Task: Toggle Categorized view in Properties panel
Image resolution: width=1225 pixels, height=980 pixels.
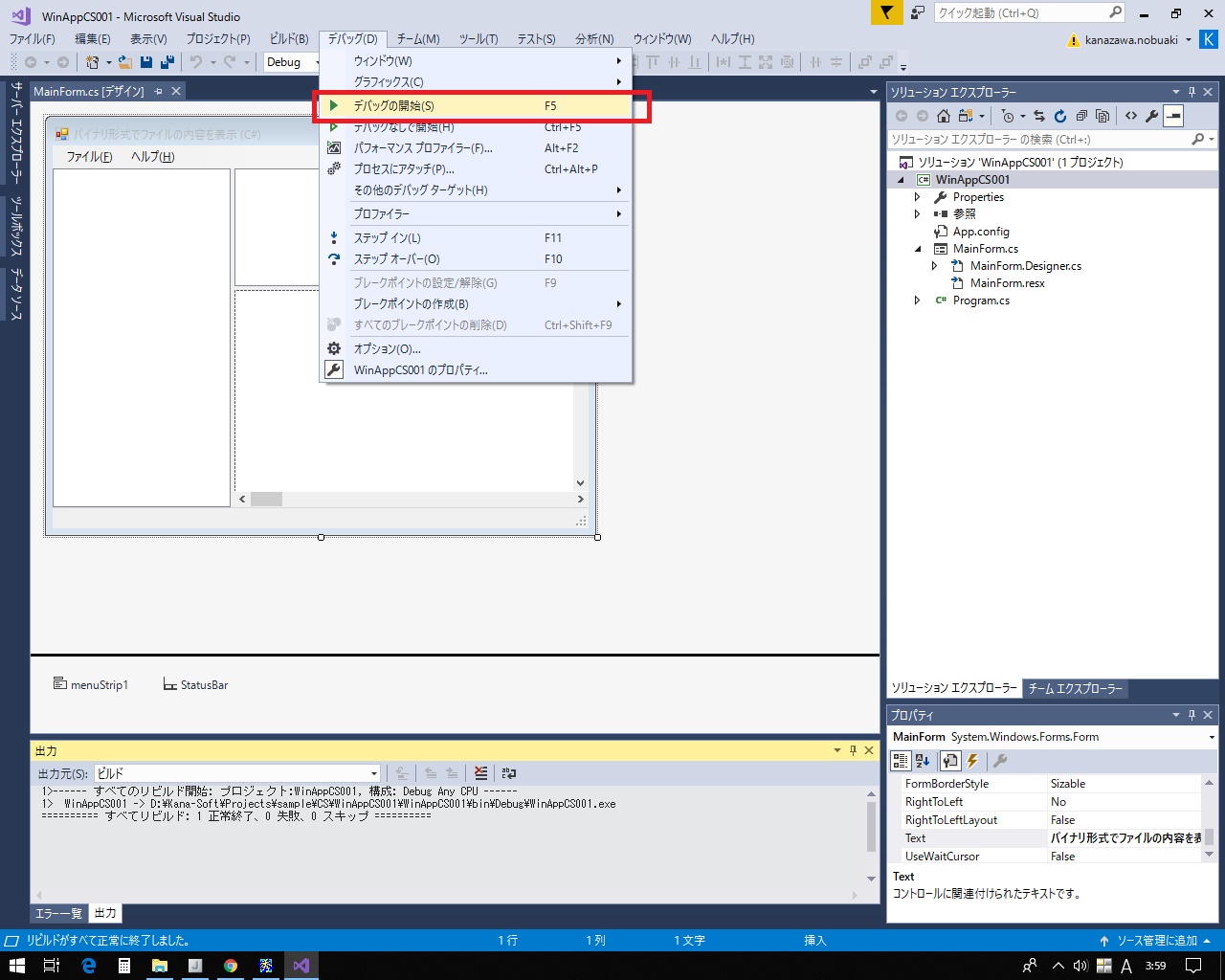Action: click(x=901, y=761)
